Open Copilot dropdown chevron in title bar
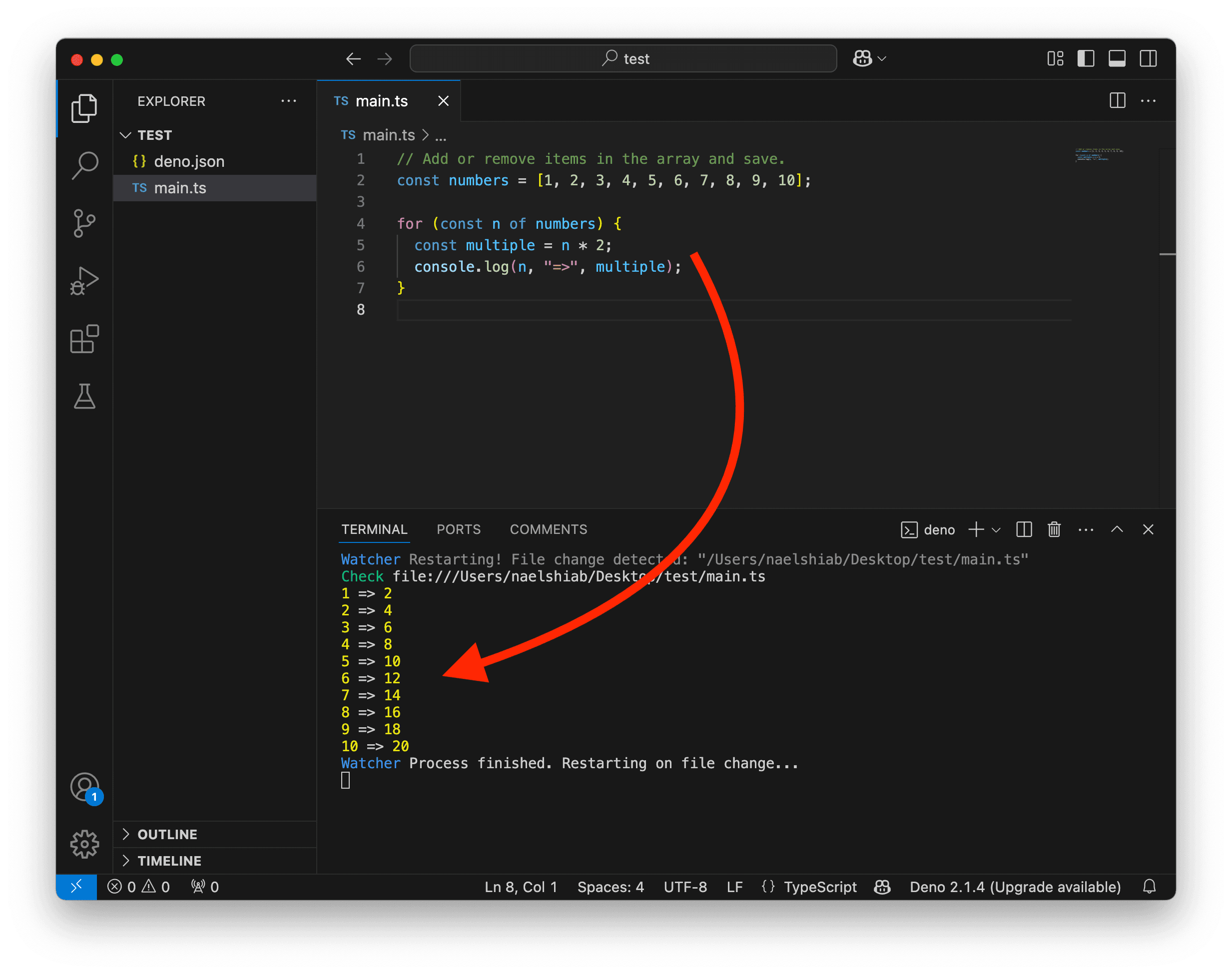Screen dimensions: 1232x974 click(882, 59)
